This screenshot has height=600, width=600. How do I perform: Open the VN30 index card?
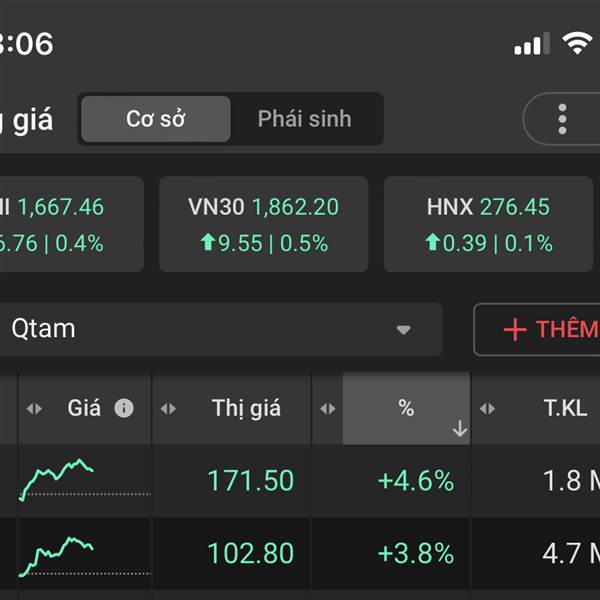[x=263, y=224]
